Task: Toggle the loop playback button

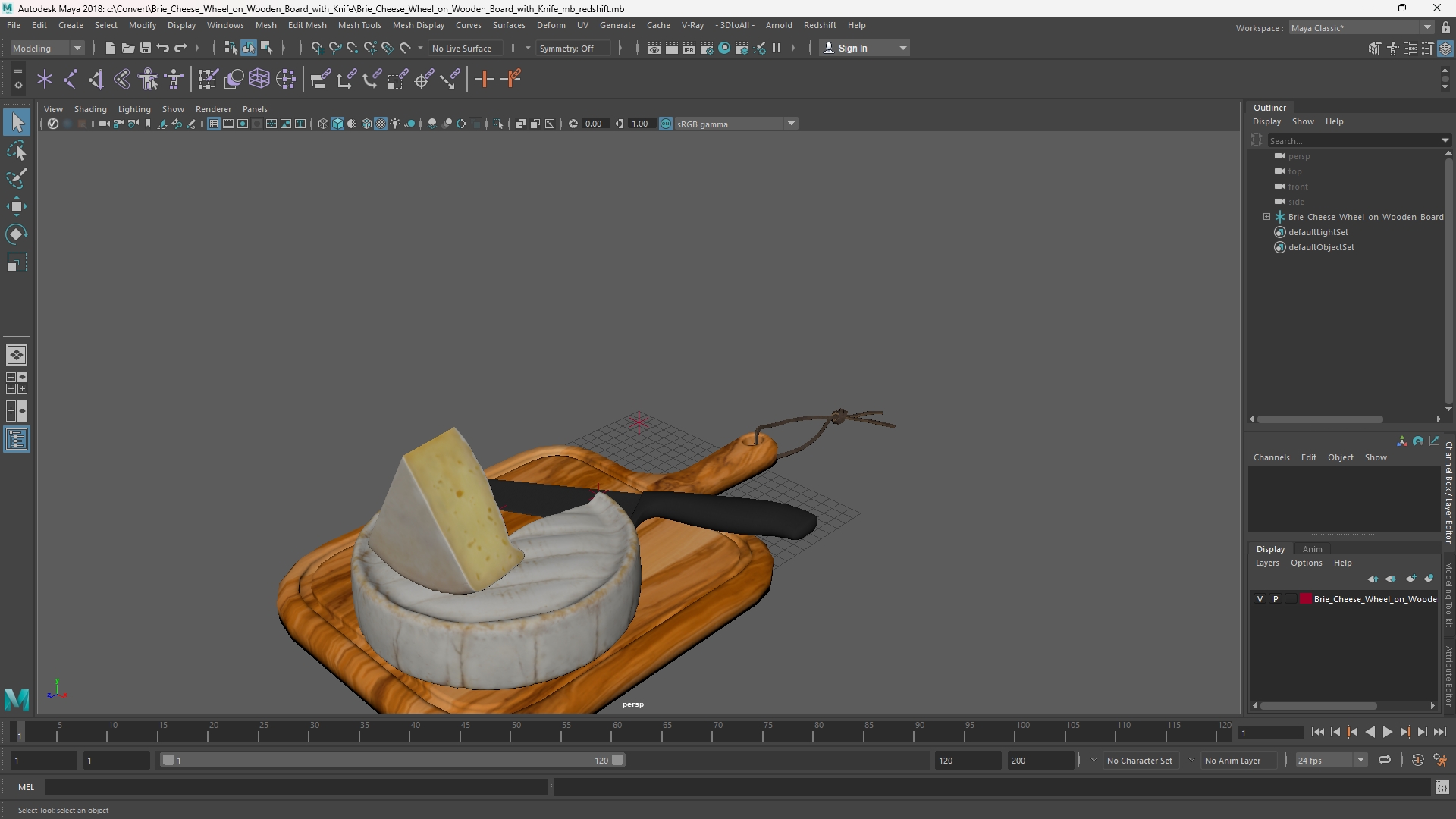Action: click(1385, 760)
